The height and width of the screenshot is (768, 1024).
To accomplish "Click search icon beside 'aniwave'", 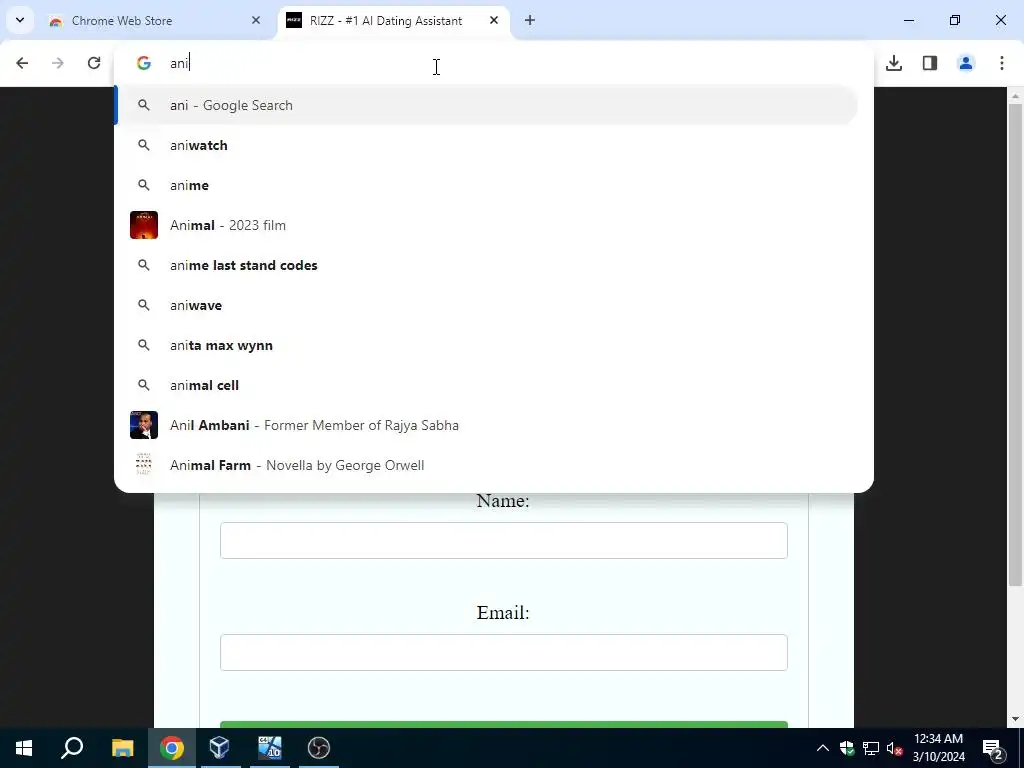I will pos(144,305).
